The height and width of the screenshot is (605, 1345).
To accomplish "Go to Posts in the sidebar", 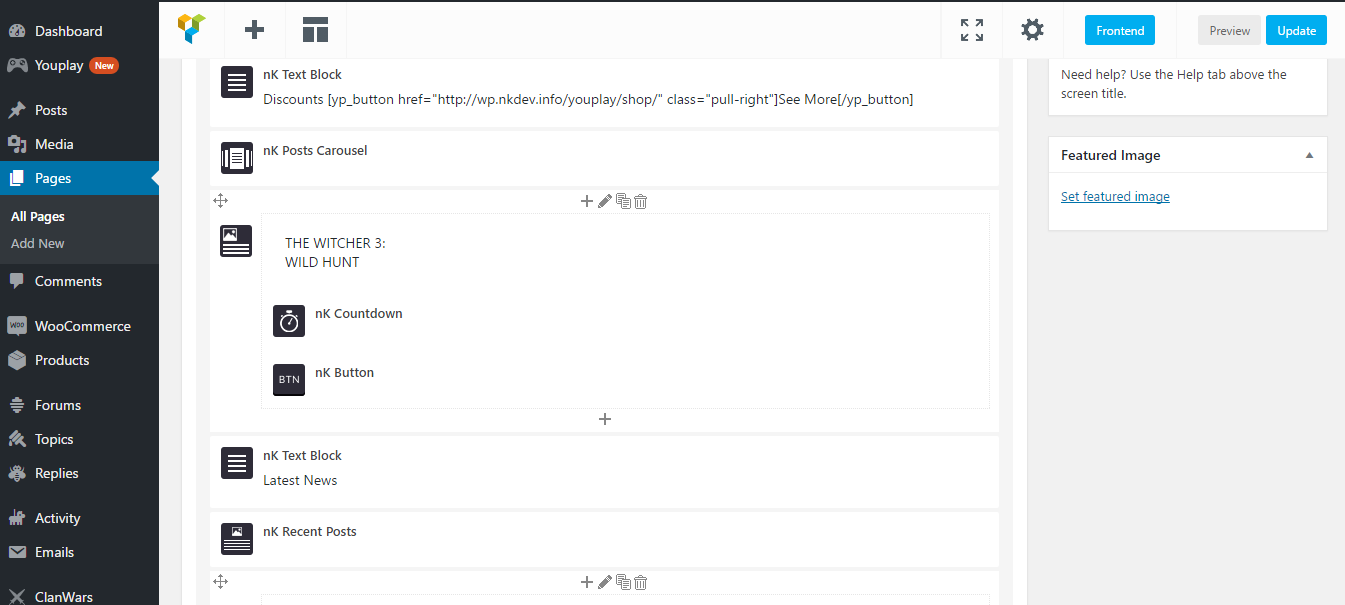I will [x=79, y=110].
